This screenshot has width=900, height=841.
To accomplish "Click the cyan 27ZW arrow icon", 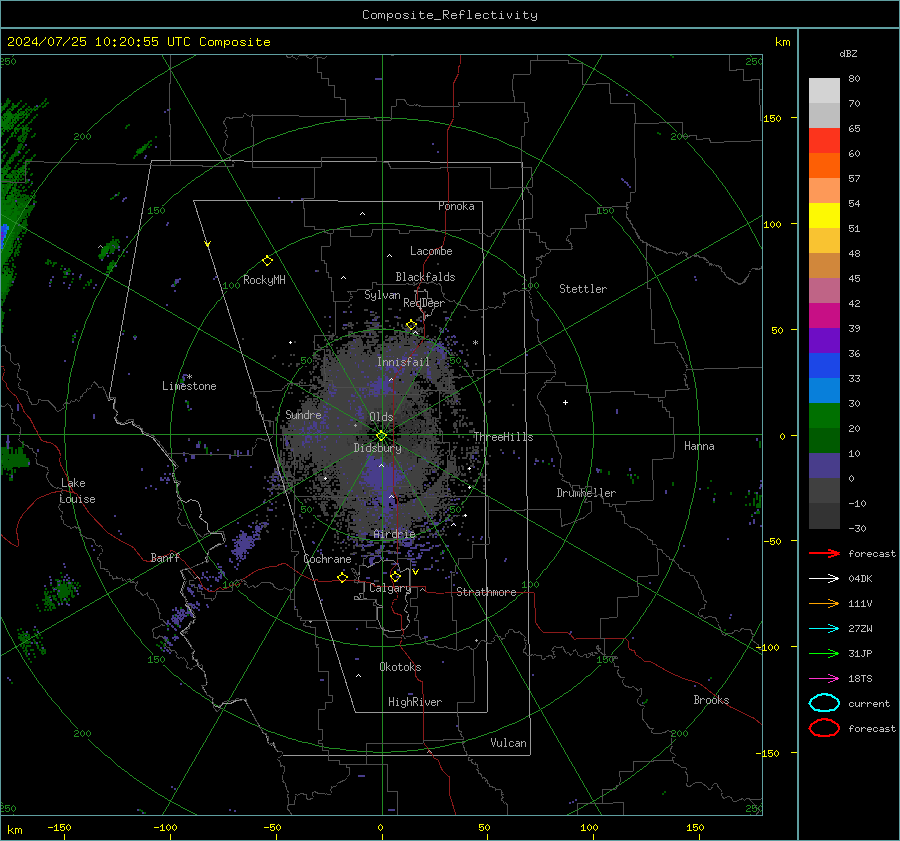I will coord(824,629).
